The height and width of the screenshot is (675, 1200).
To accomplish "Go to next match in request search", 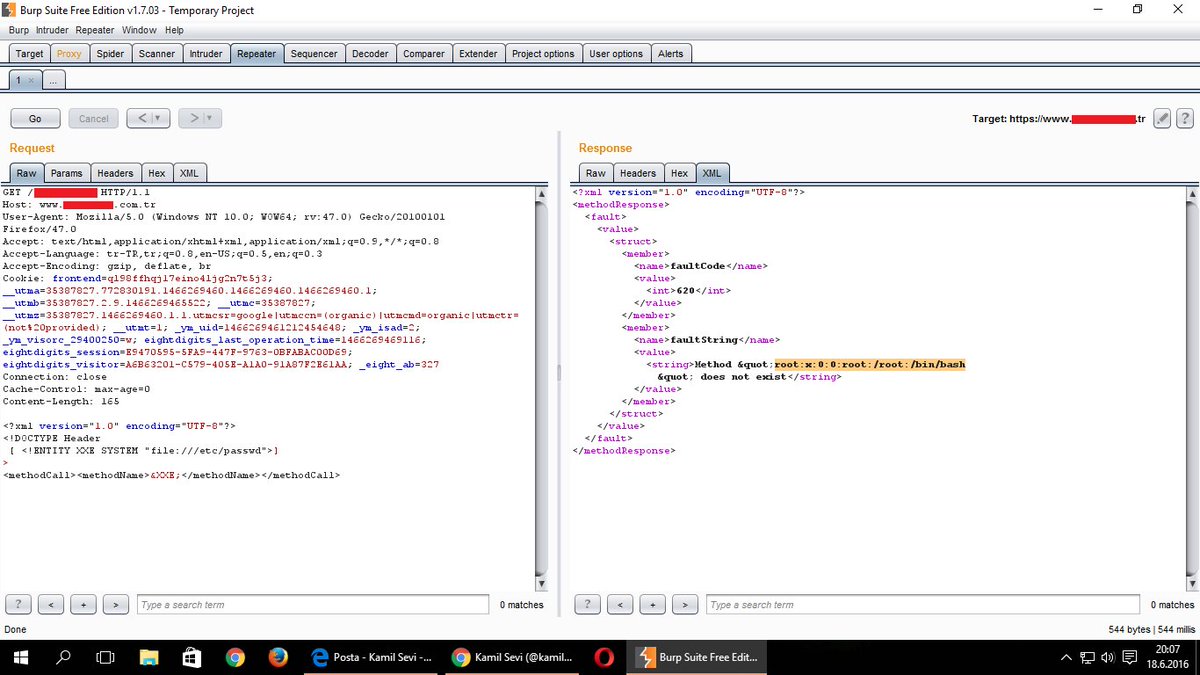I will click(116, 604).
